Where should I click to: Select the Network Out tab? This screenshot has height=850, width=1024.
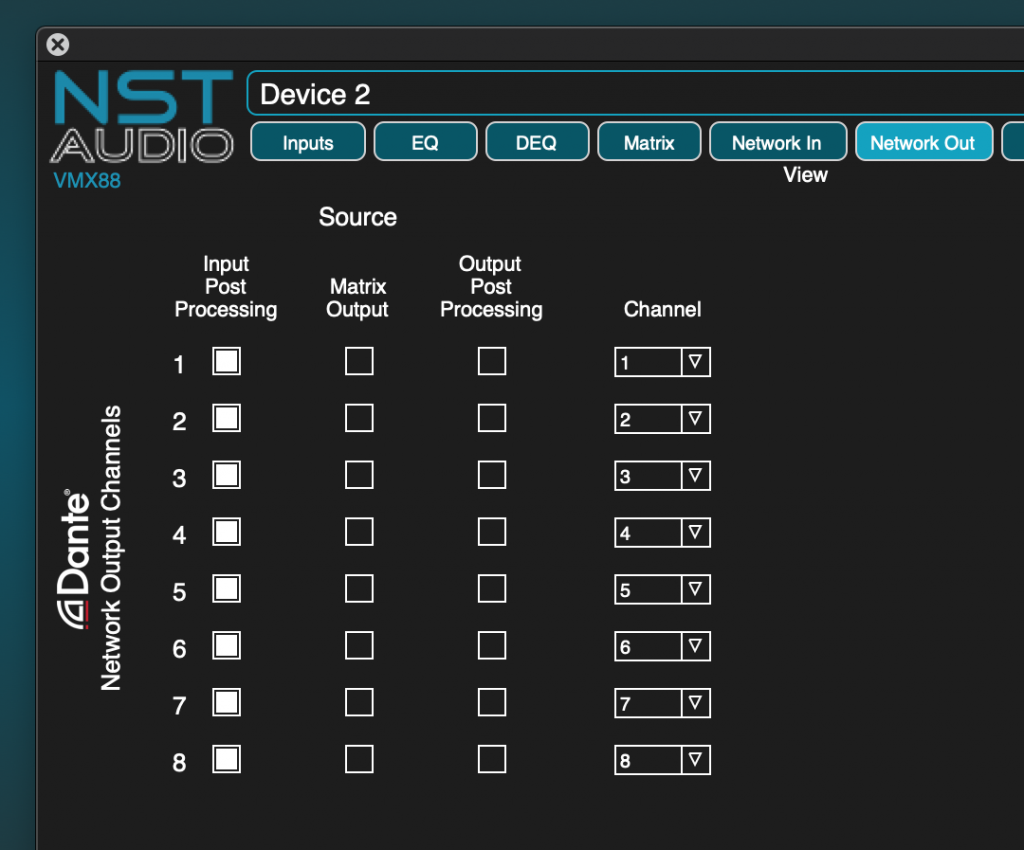(923, 141)
